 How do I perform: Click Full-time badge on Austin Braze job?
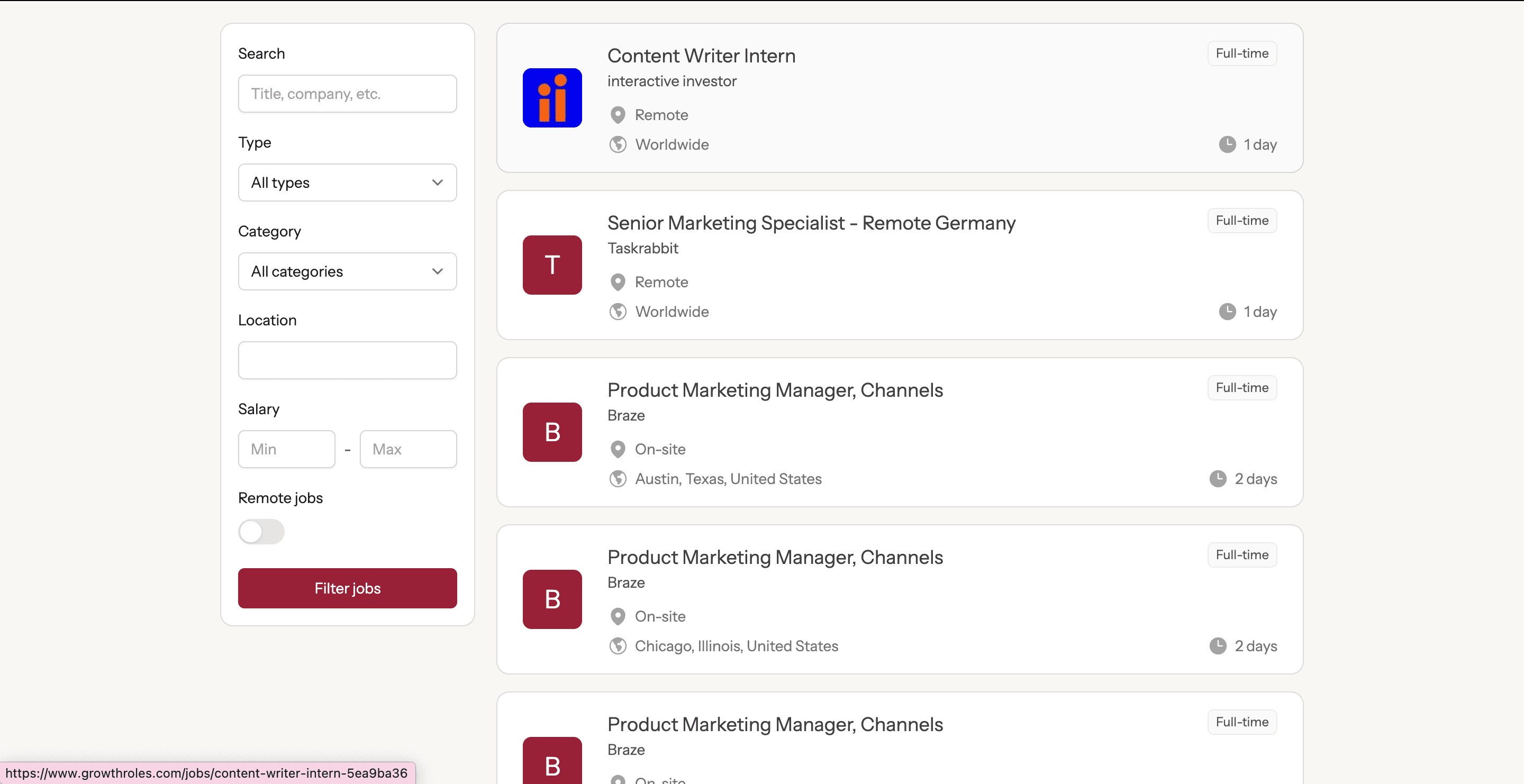[1242, 388]
